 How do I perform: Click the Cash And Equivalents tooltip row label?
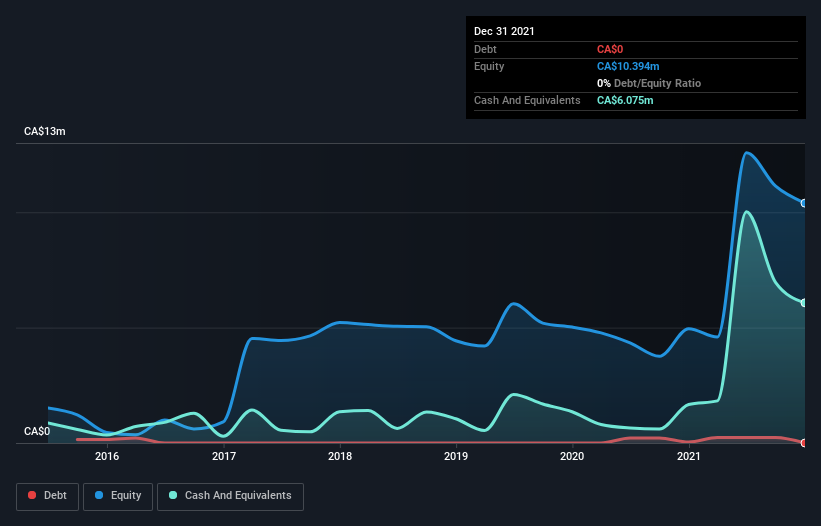(x=527, y=100)
